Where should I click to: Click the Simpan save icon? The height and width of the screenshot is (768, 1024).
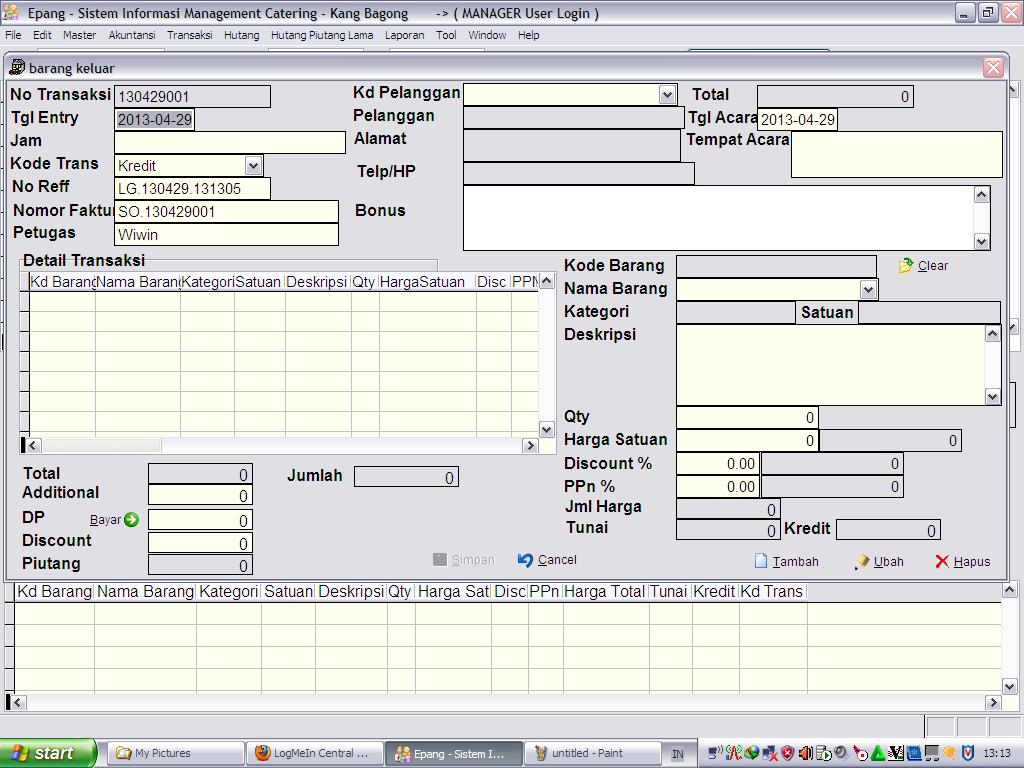tap(440, 560)
